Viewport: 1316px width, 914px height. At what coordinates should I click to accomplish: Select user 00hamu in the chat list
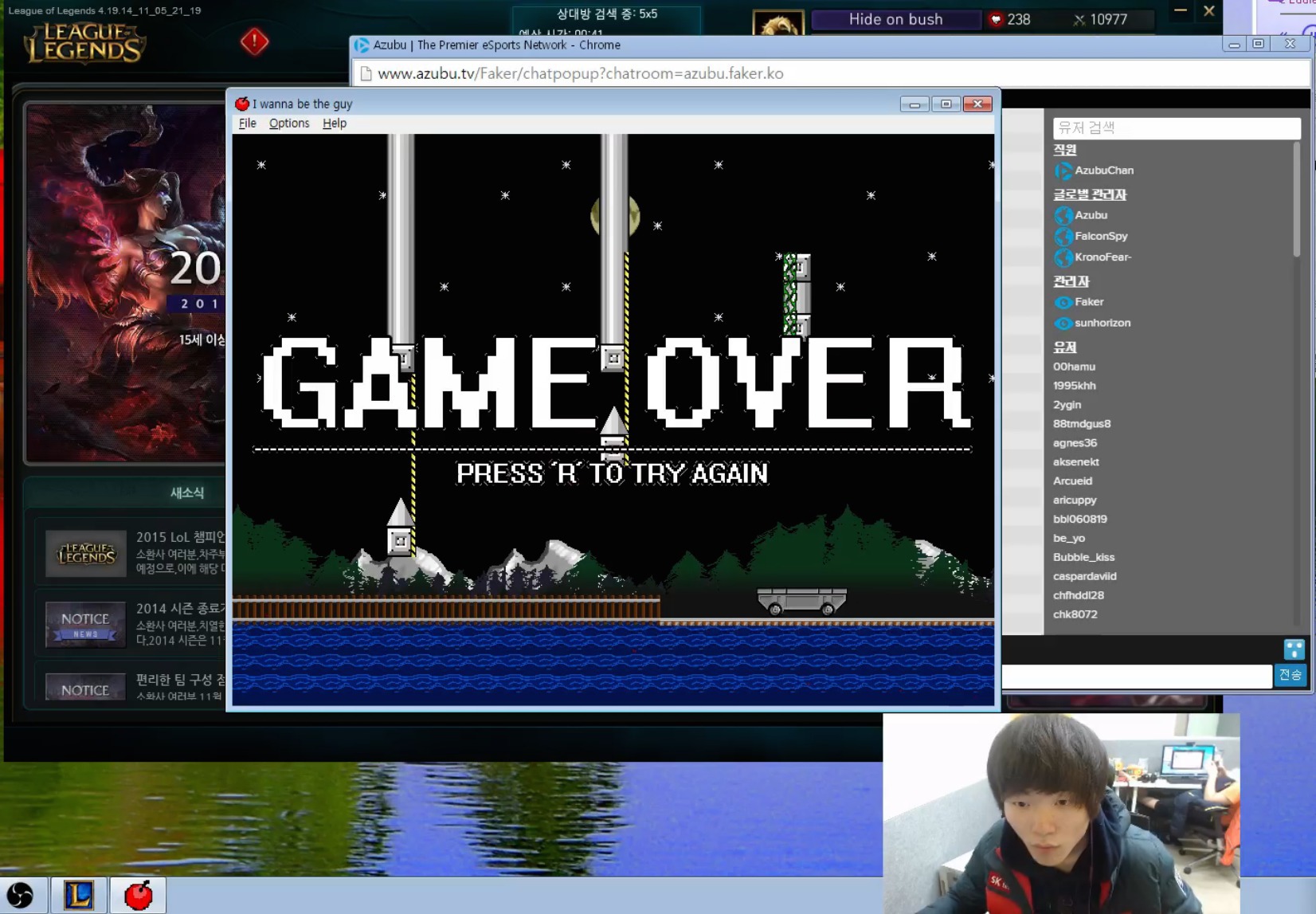[1074, 367]
